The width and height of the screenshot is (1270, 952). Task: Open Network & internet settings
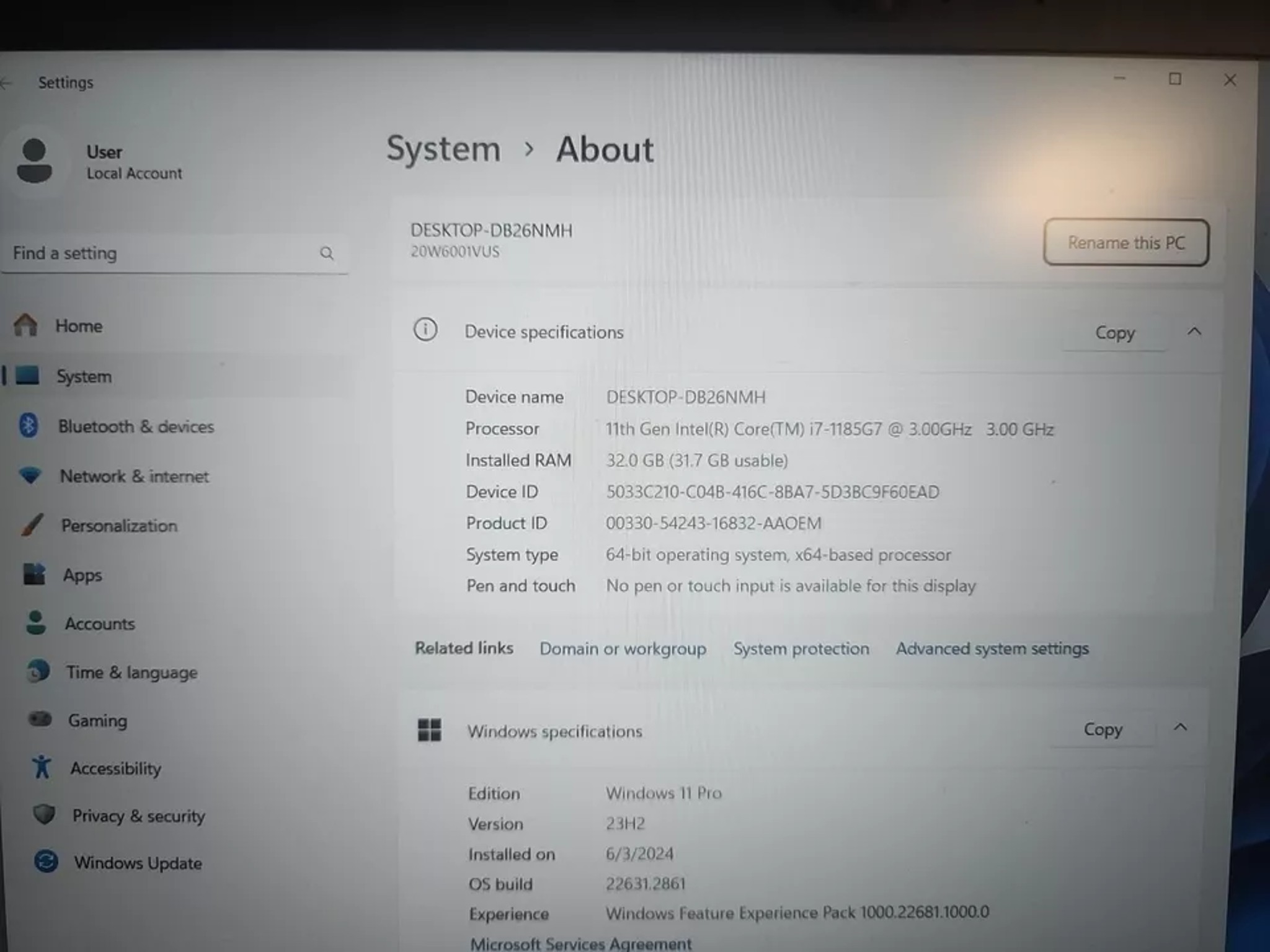(134, 476)
